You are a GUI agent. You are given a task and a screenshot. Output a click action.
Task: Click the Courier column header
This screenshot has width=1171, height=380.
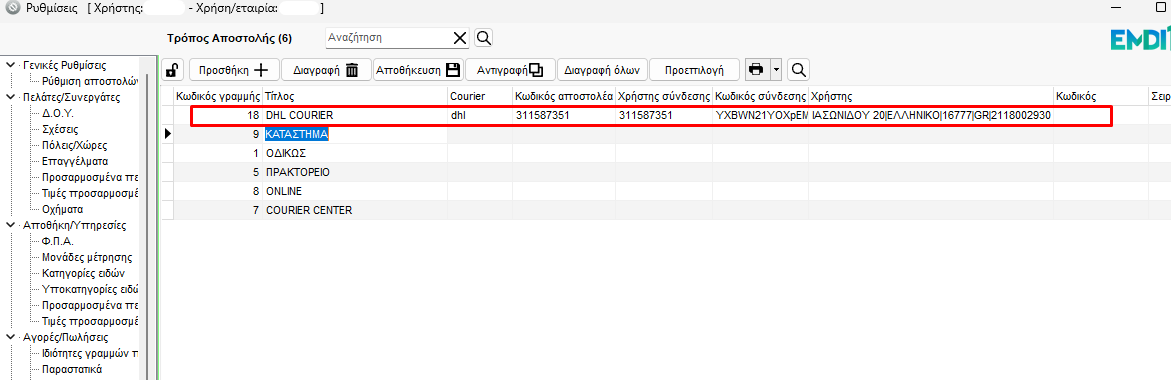tap(479, 96)
